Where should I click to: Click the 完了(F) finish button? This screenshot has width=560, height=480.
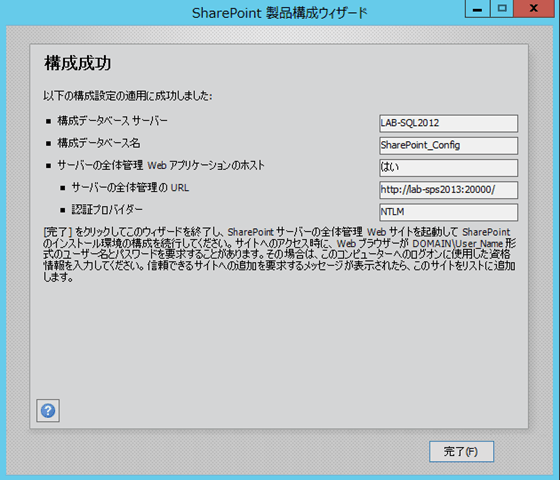point(461,451)
